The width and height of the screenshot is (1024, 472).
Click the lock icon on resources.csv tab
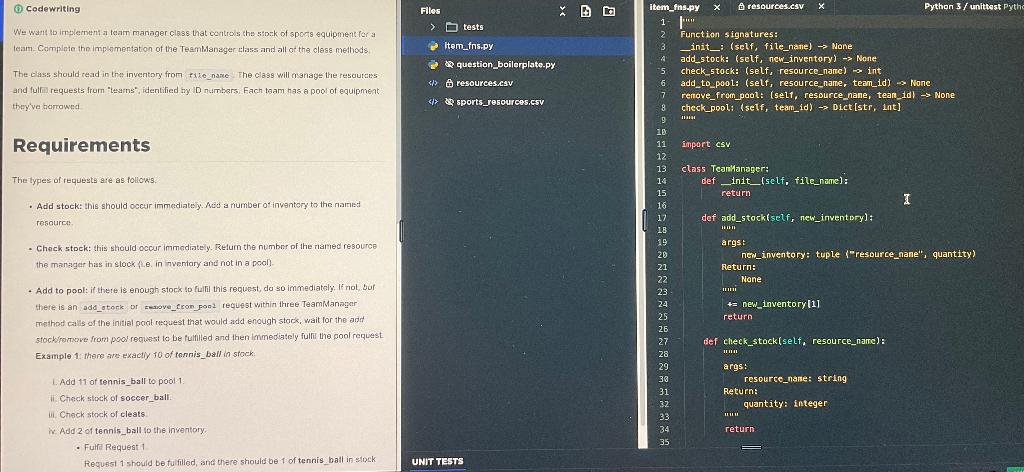pos(741,7)
